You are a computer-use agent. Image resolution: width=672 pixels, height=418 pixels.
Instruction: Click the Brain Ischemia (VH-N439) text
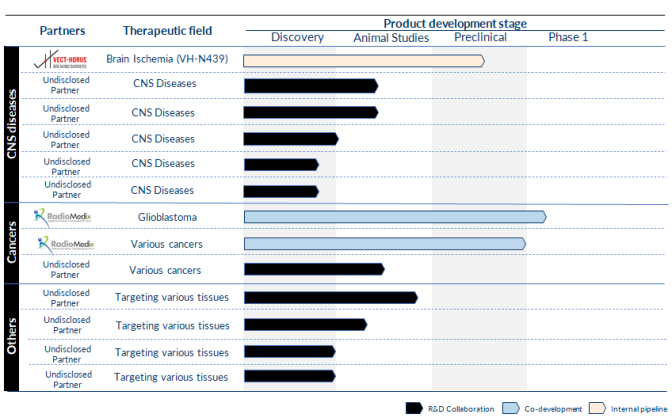pos(167,59)
